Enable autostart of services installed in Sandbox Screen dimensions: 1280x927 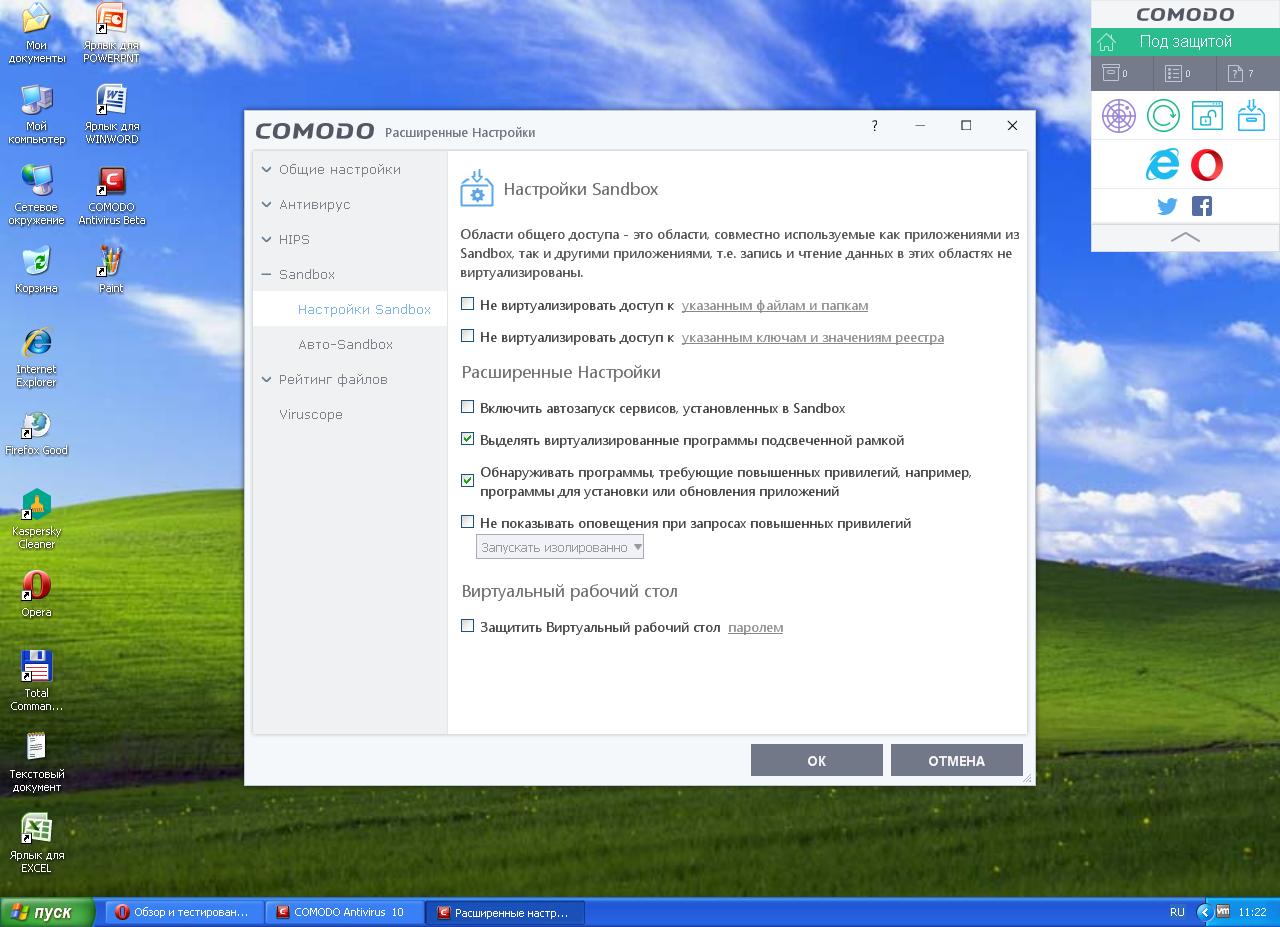467,407
